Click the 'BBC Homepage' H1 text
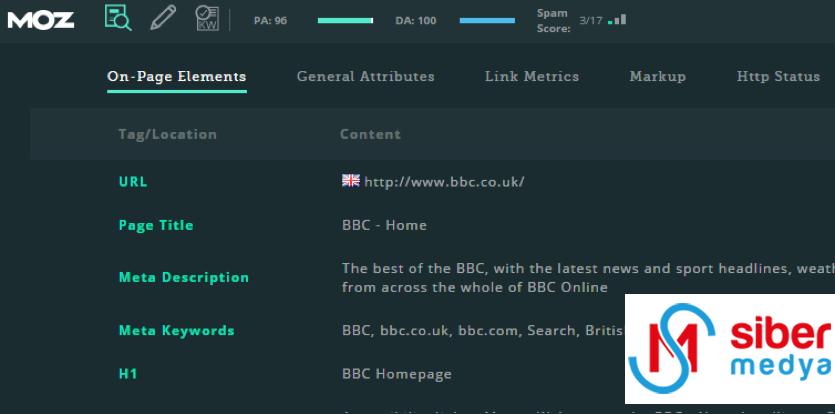The image size is (835, 414). click(397, 374)
